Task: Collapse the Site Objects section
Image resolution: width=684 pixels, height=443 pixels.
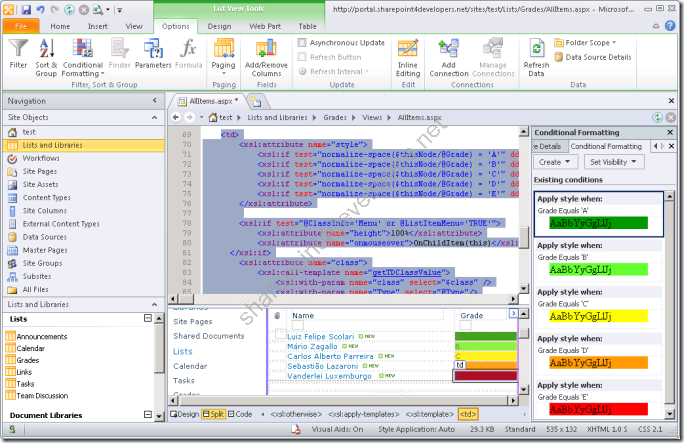Action: (154, 117)
